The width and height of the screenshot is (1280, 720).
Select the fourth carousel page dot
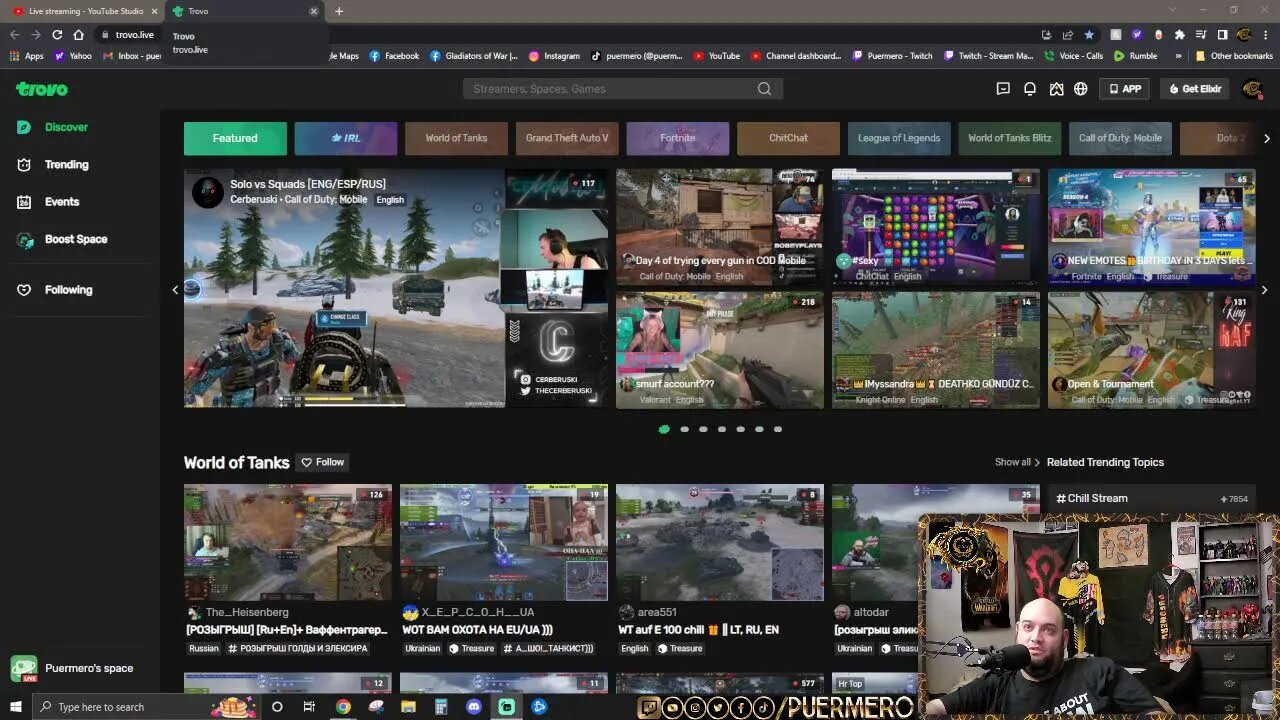click(x=722, y=429)
